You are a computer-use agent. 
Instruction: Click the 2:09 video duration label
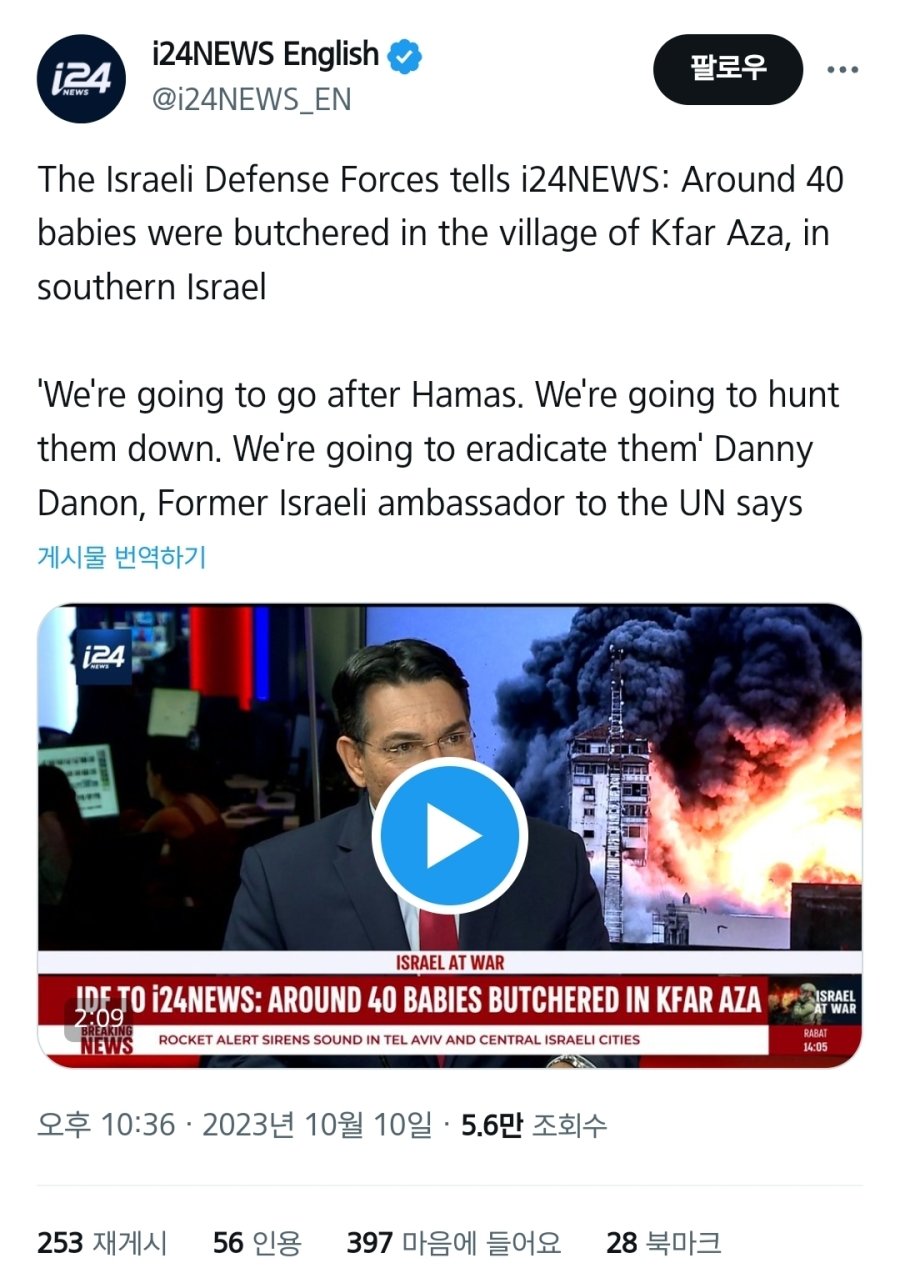[x=99, y=1018]
